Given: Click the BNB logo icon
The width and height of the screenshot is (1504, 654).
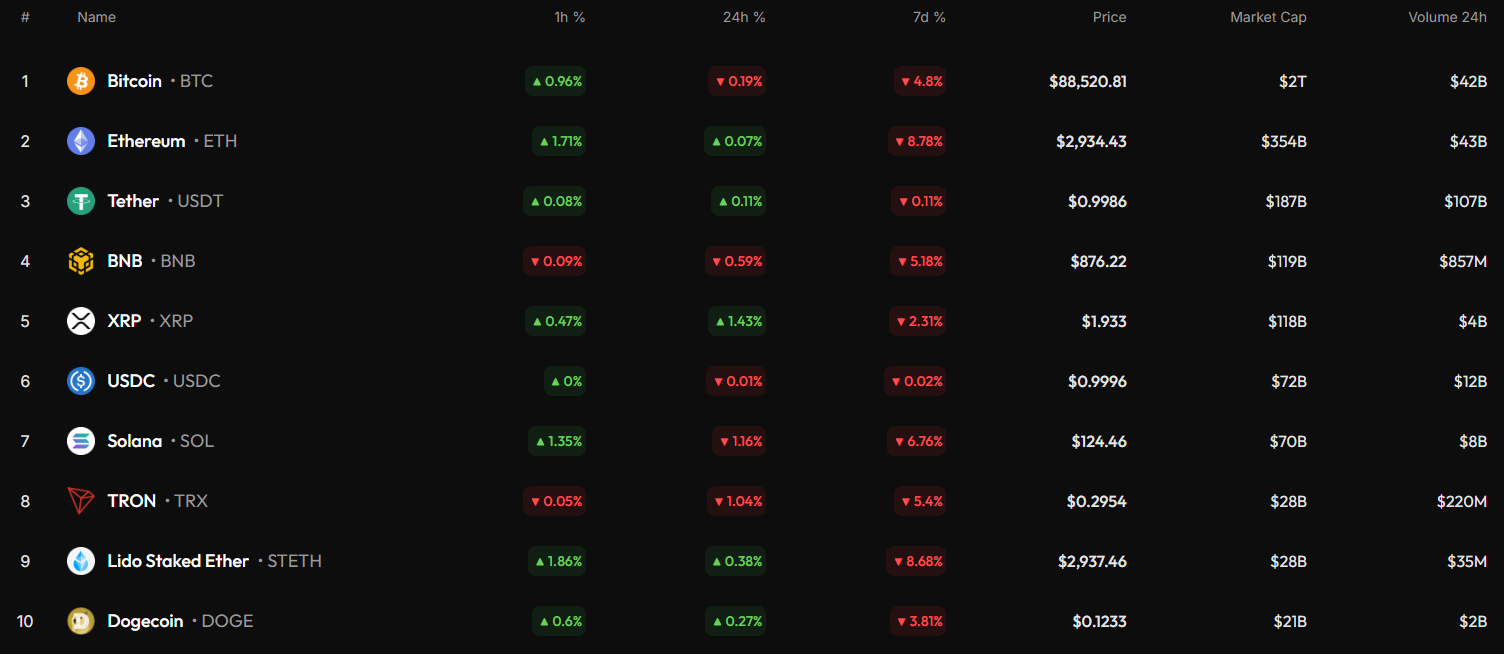Looking at the screenshot, I should coord(81,261).
